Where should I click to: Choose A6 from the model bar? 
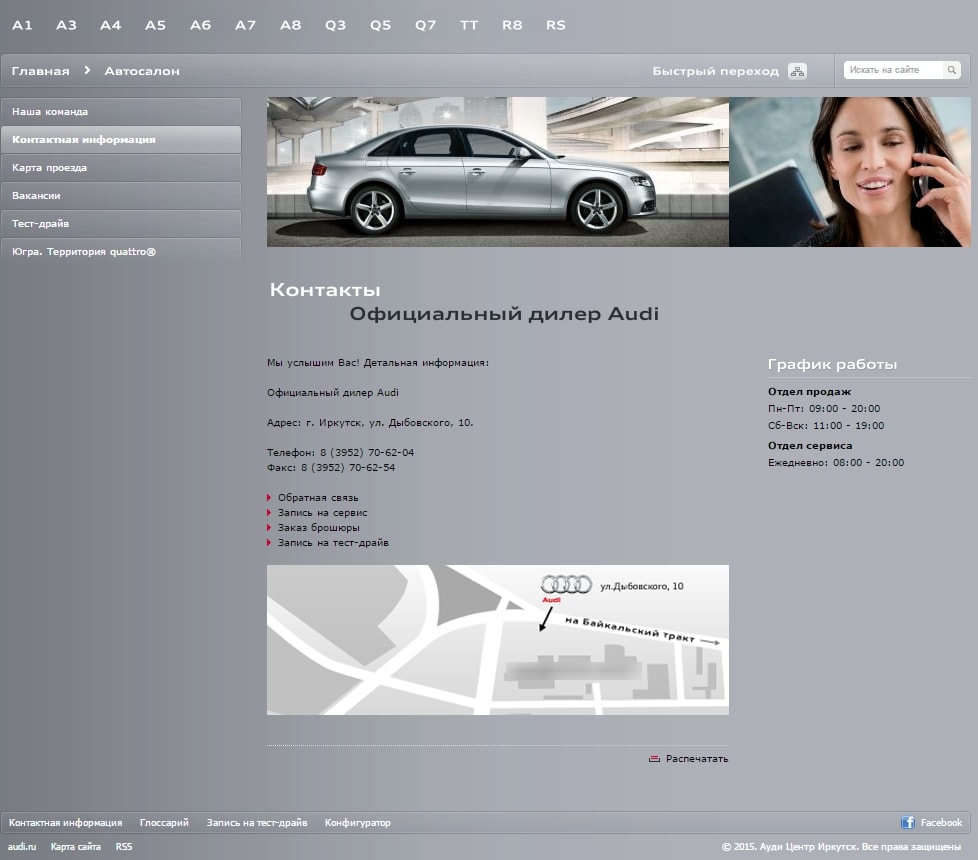200,26
